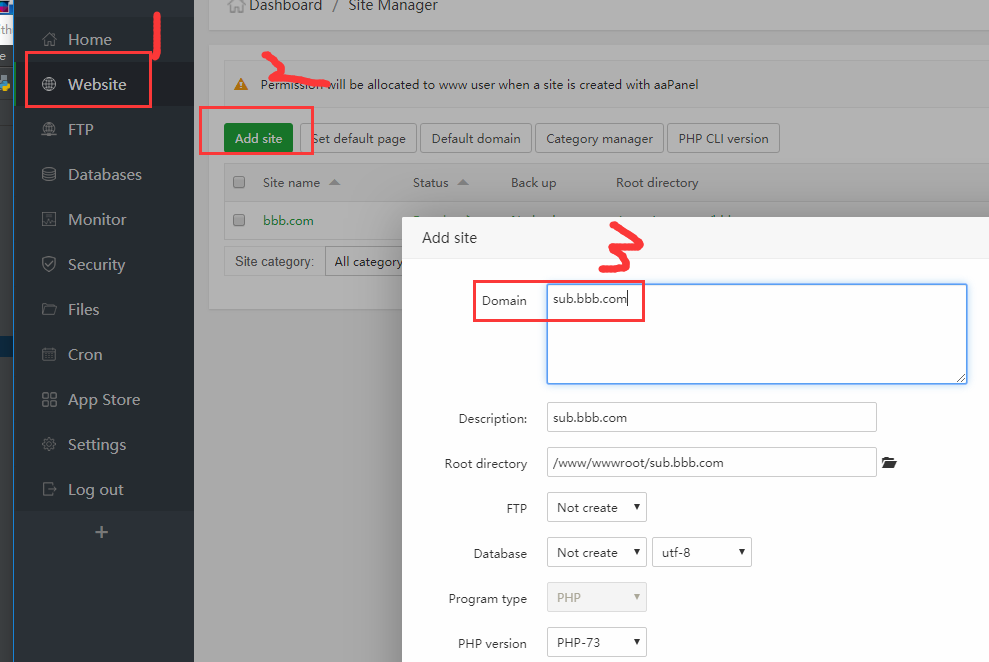Open folder browser for Root directory
This screenshot has width=989, height=662.
tap(889, 462)
